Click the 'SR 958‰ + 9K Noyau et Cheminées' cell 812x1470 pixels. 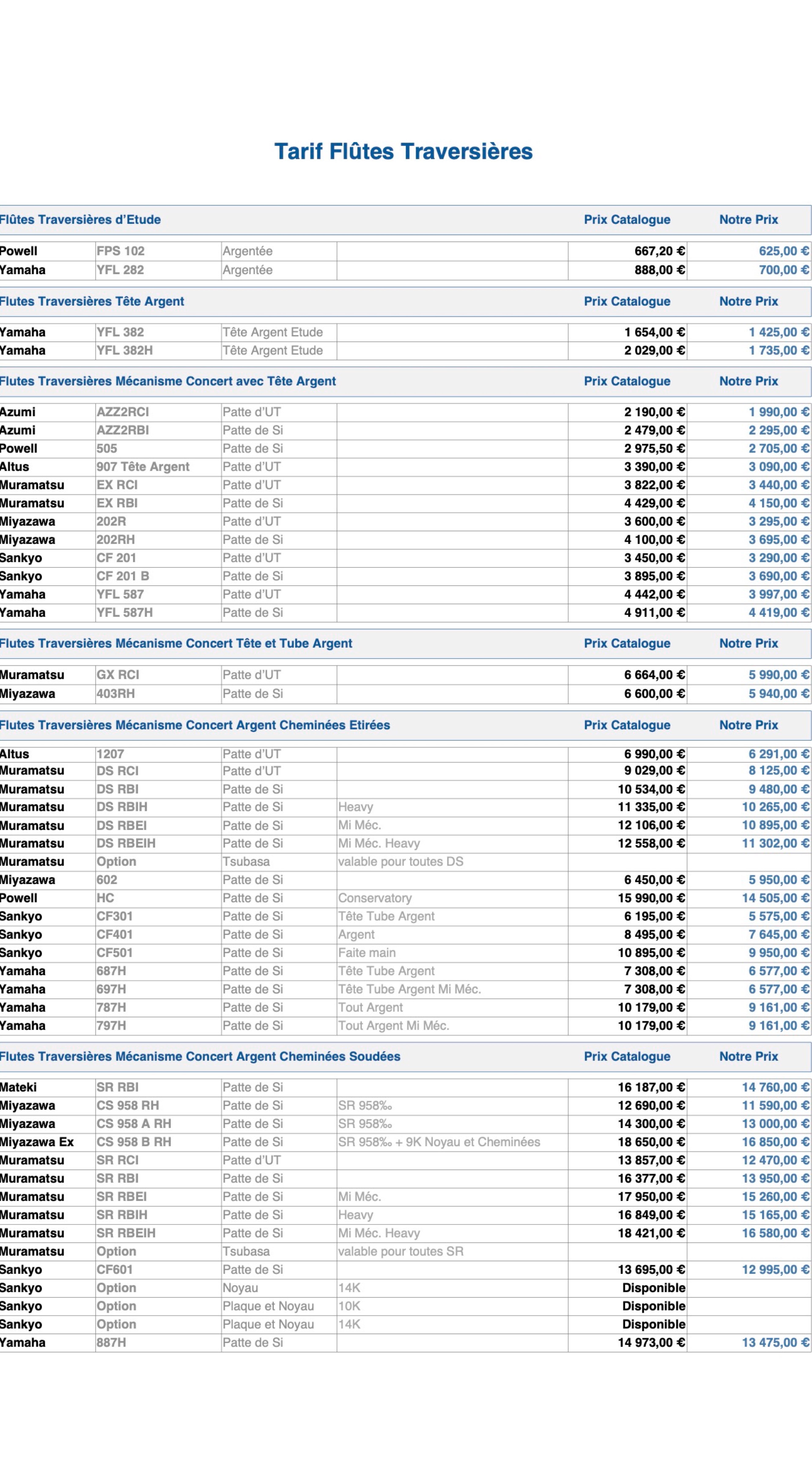[439, 1142]
